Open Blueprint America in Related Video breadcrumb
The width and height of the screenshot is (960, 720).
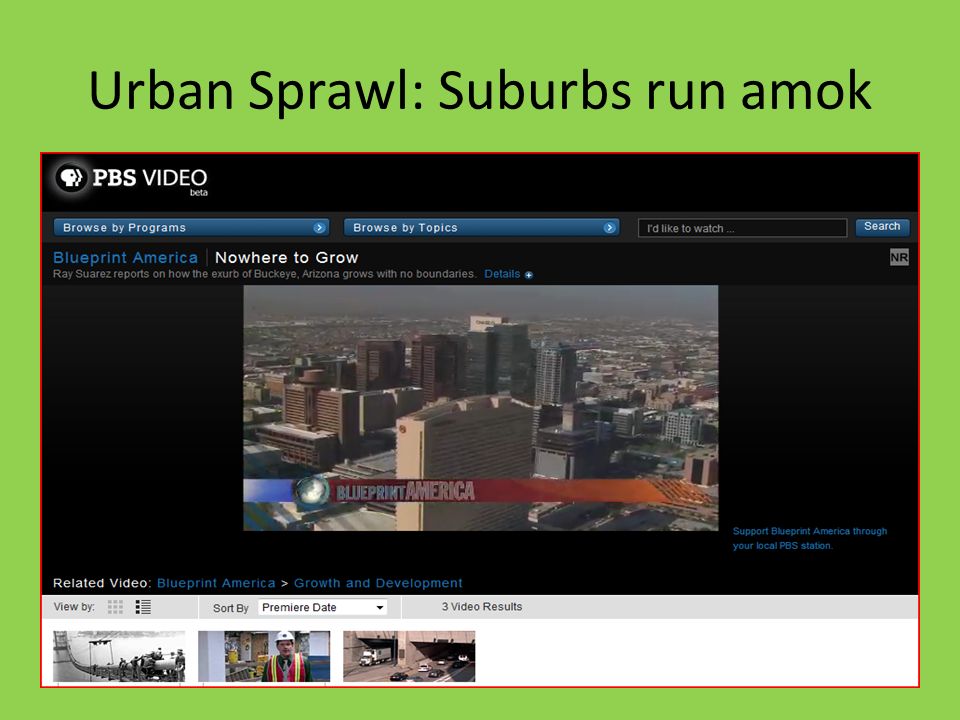coord(216,583)
